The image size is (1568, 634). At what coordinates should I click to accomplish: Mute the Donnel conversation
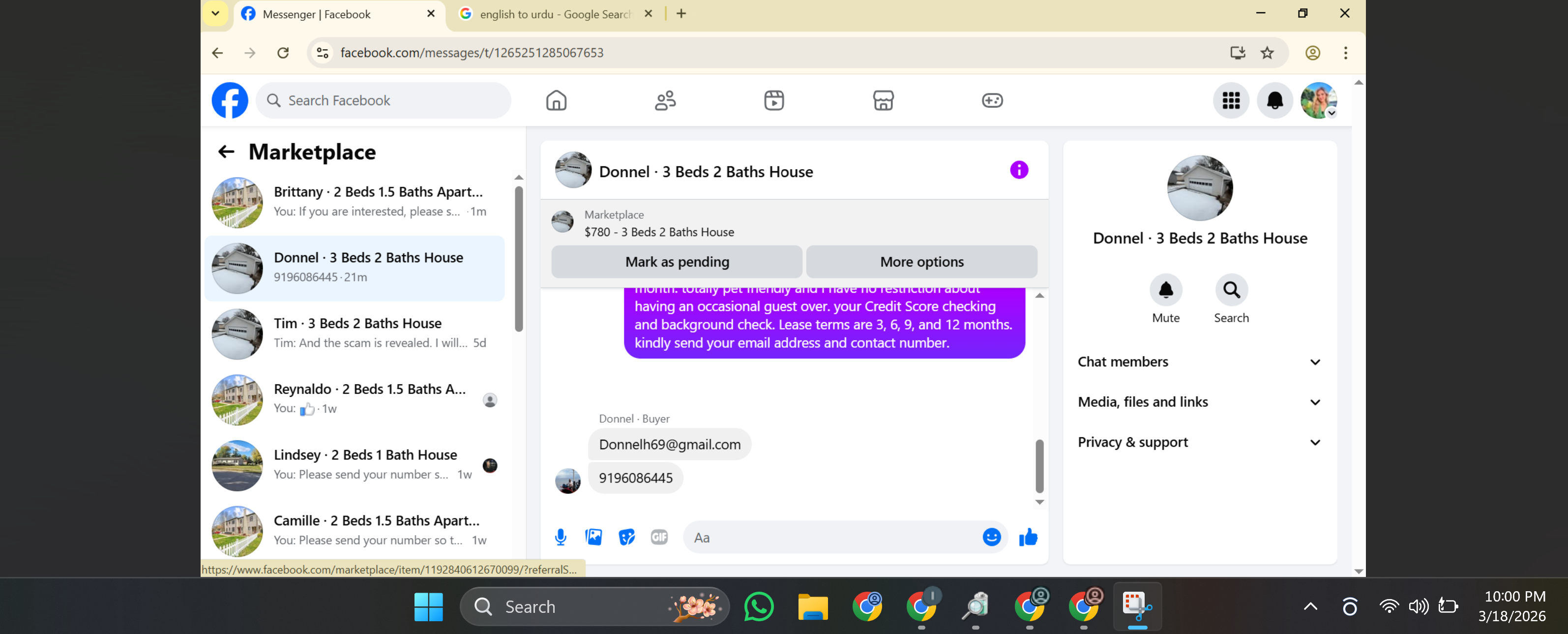[1166, 291]
